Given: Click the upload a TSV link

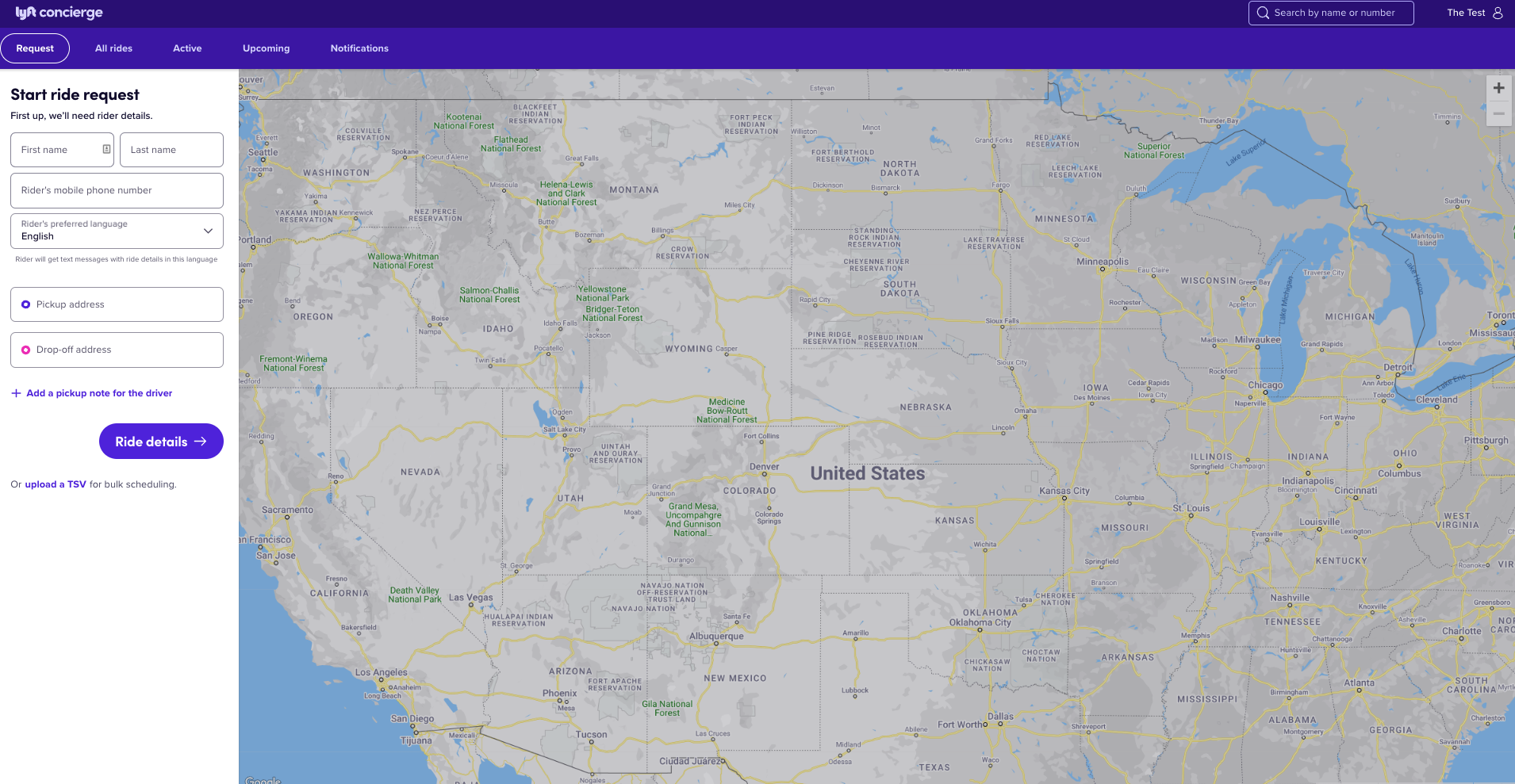Looking at the screenshot, I should [56, 484].
